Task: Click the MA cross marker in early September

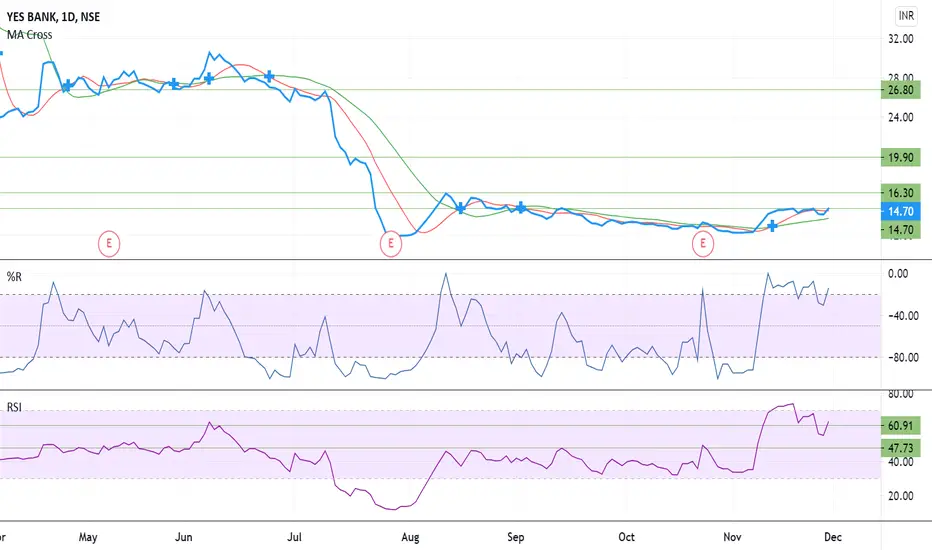Action: [521, 208]
